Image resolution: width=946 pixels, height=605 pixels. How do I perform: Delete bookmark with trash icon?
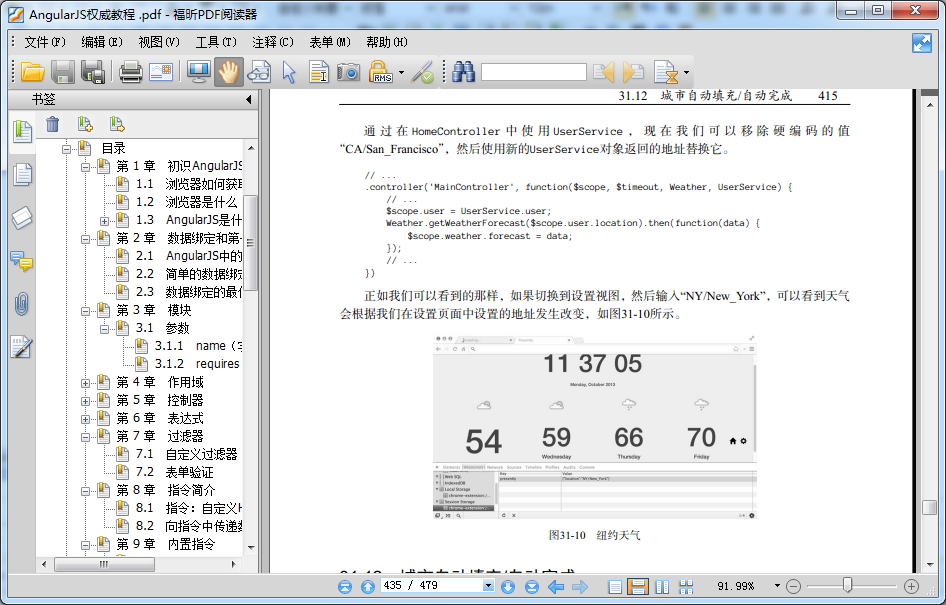[53, 124]
